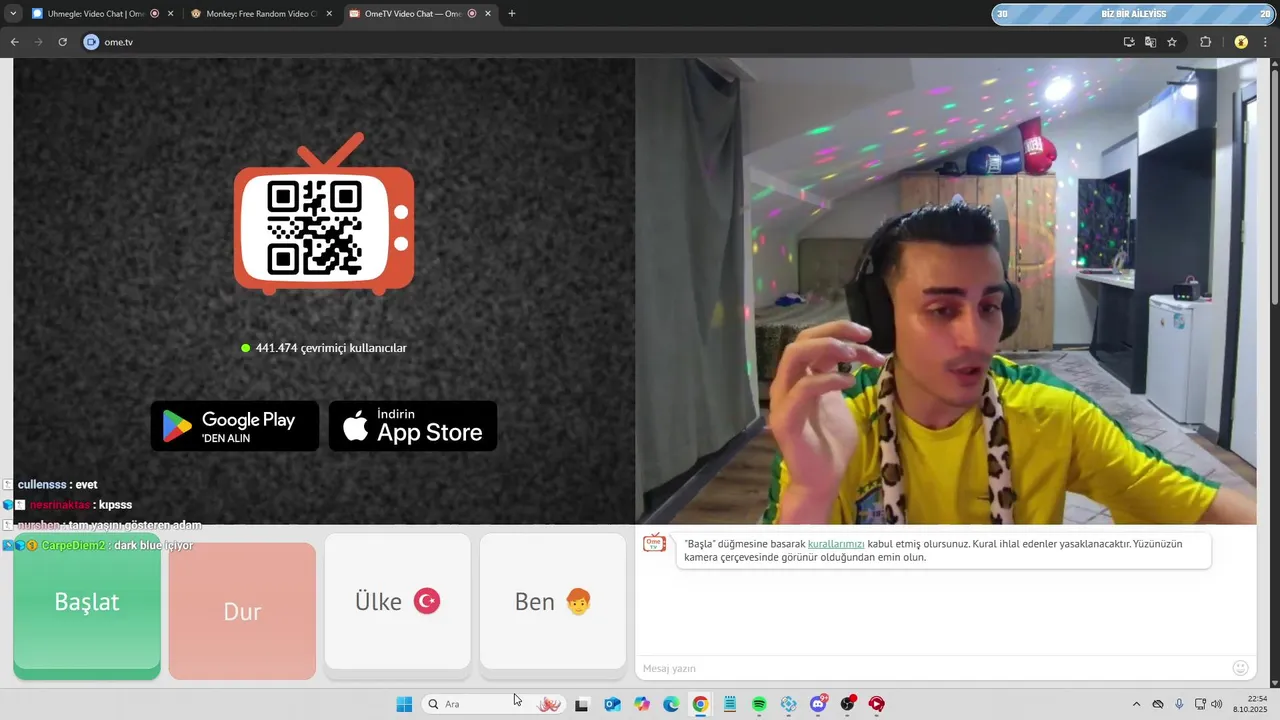Close the Monkey tab
The width and height of the screenshot is (1280, 720).
pyautogui.click(x=329, y=14)
